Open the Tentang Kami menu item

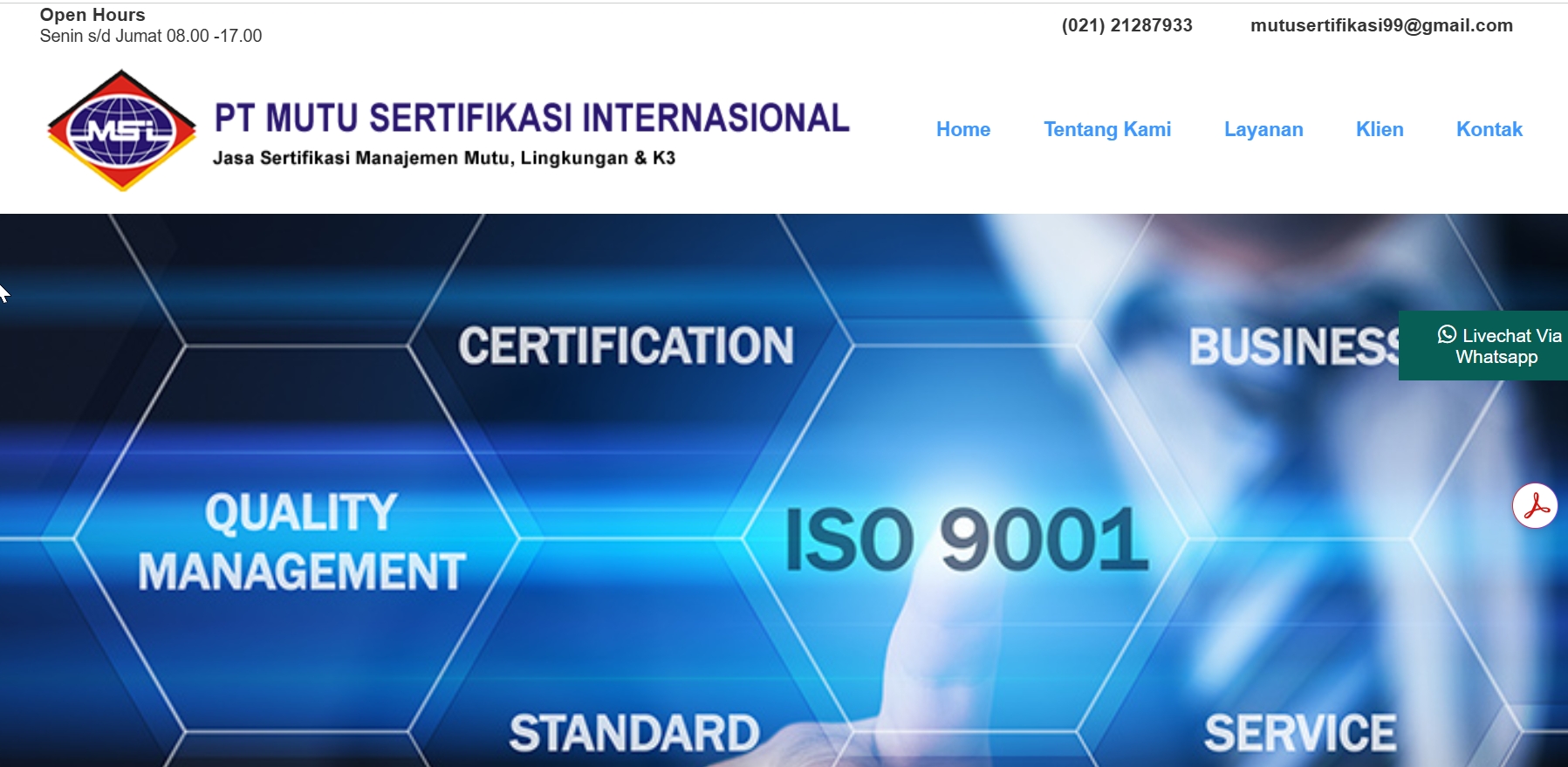(1107, 129)
